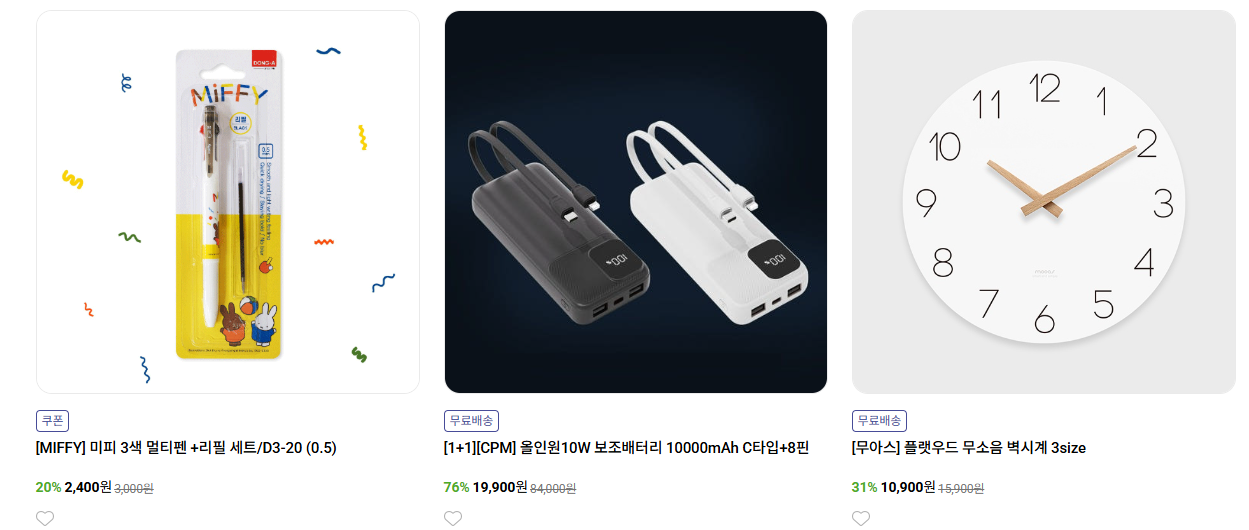
Task: Favorite the 무아스 wall clock via heart
Action: [x=861, y=518]
